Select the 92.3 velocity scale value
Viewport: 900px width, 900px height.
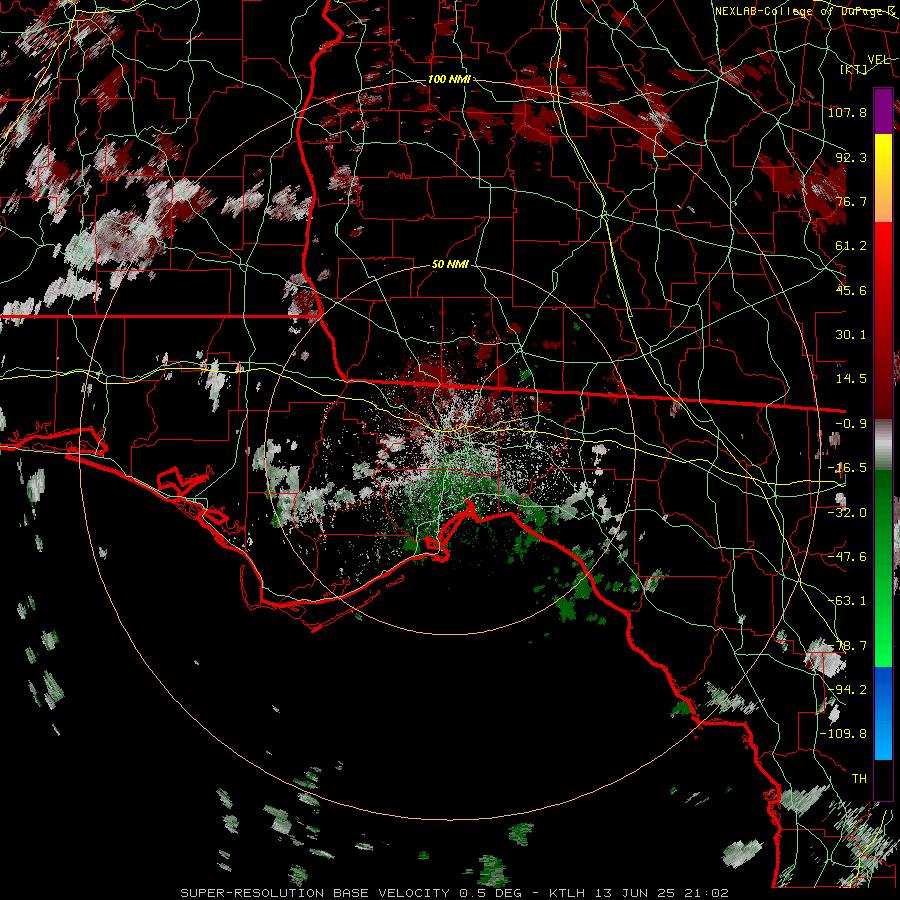pos(851,157)
